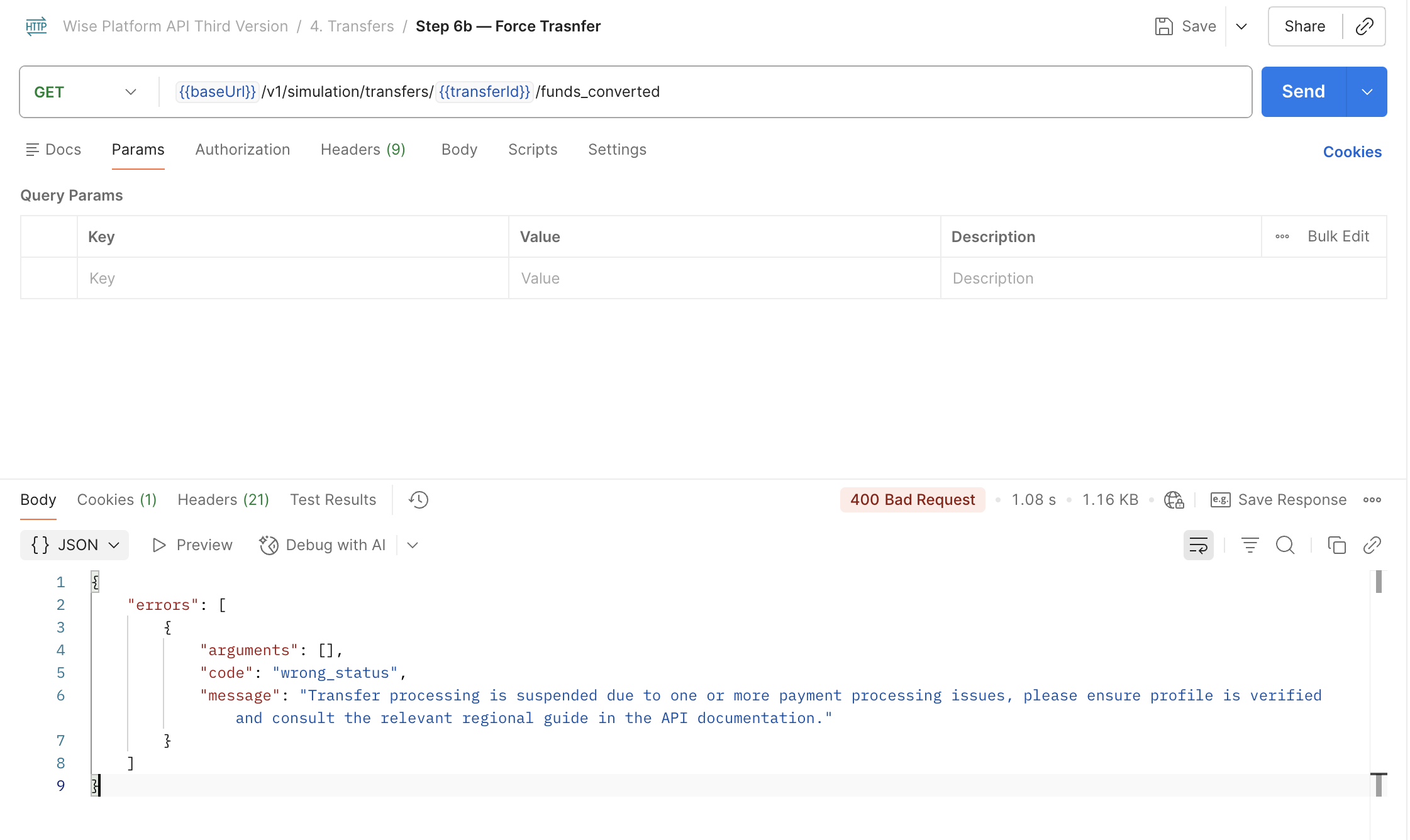Click the query param Key input field

click(293, 279)
